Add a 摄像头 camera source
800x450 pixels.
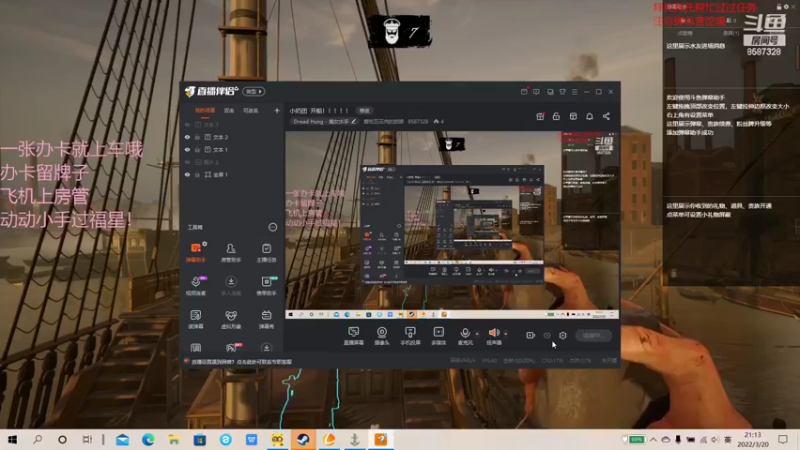tap(382, 336)
